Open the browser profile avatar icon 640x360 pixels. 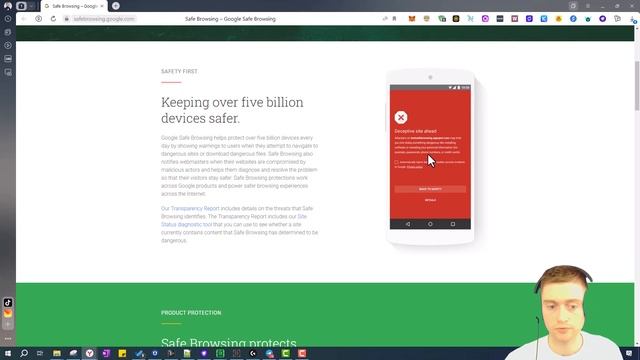8,6
